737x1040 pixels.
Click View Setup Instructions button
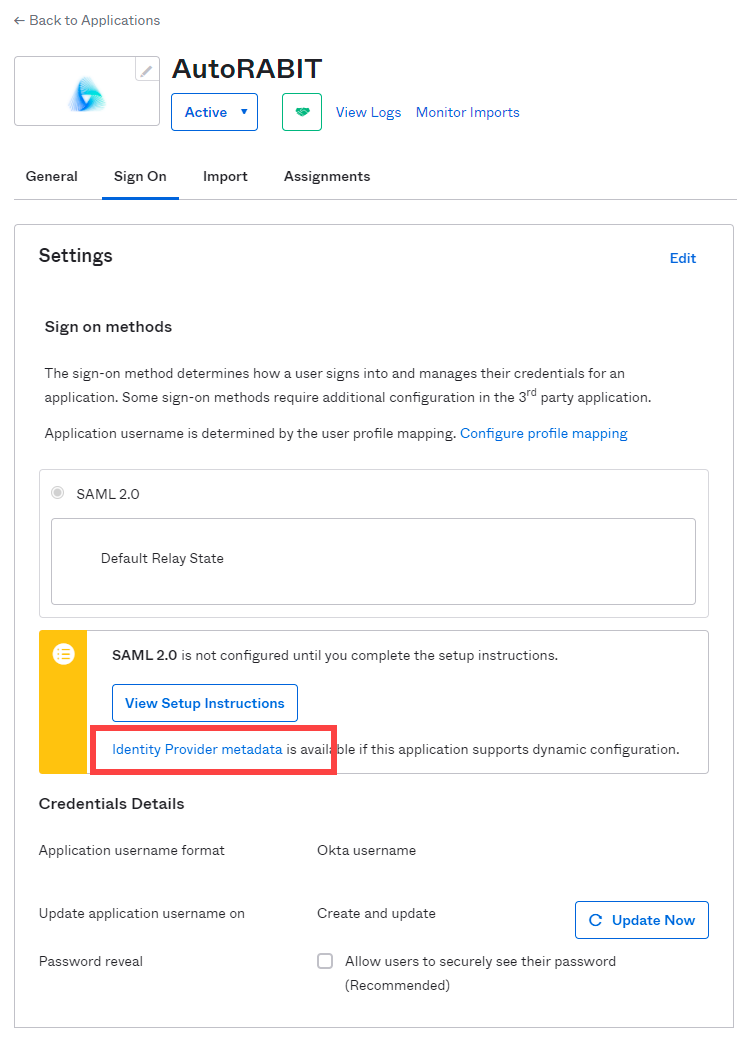(205, 703)
